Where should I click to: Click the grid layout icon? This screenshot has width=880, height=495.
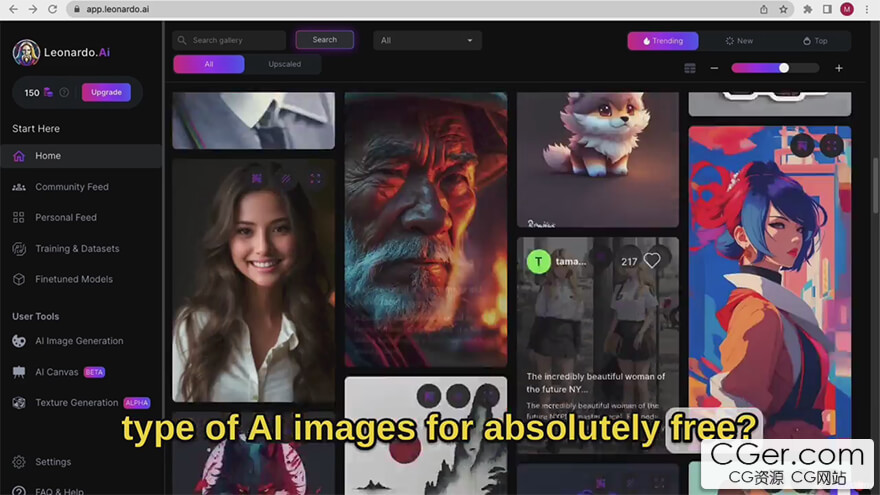coord(690,68)
